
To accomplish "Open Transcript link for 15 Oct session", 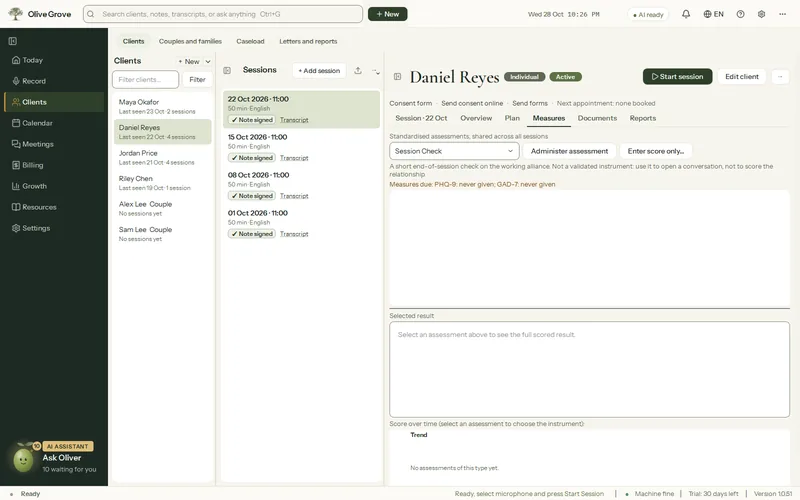I will [x=294, y=158].
